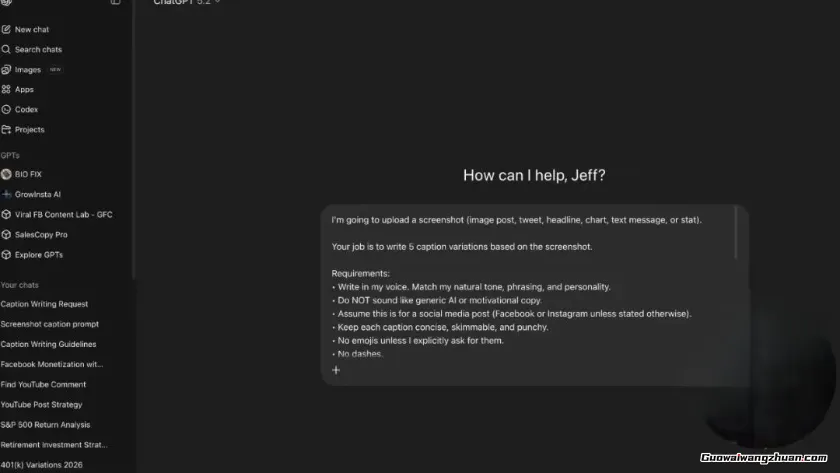Select Viral FB Content Lab - GFC

pos(63,214)
